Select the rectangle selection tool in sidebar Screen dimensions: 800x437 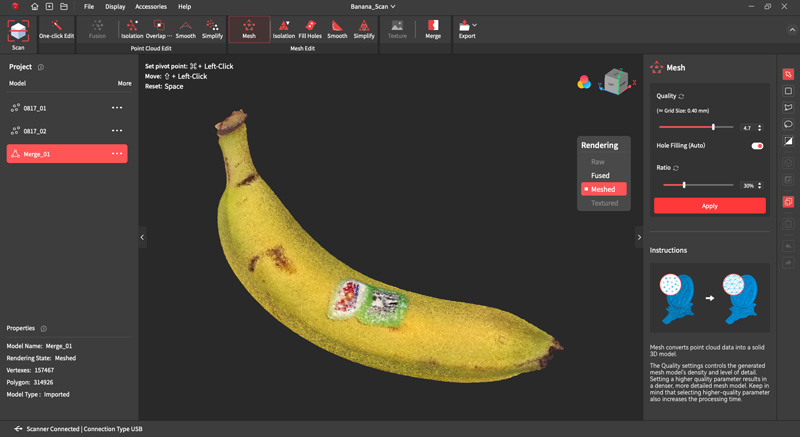pos(788,91)
